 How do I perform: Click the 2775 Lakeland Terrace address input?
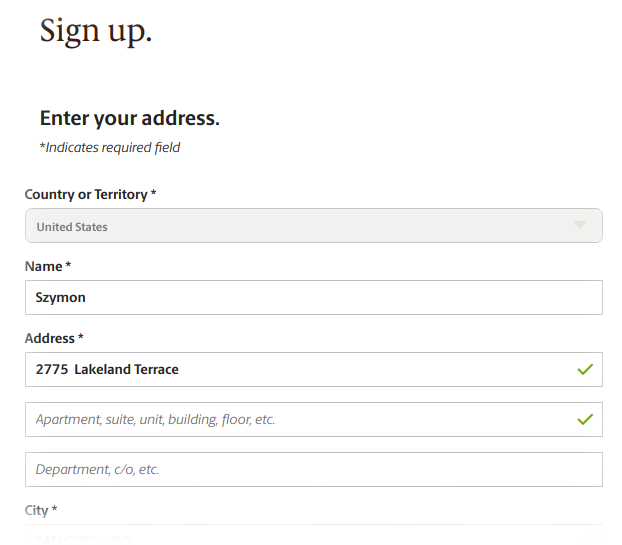[x=314, y=369]
